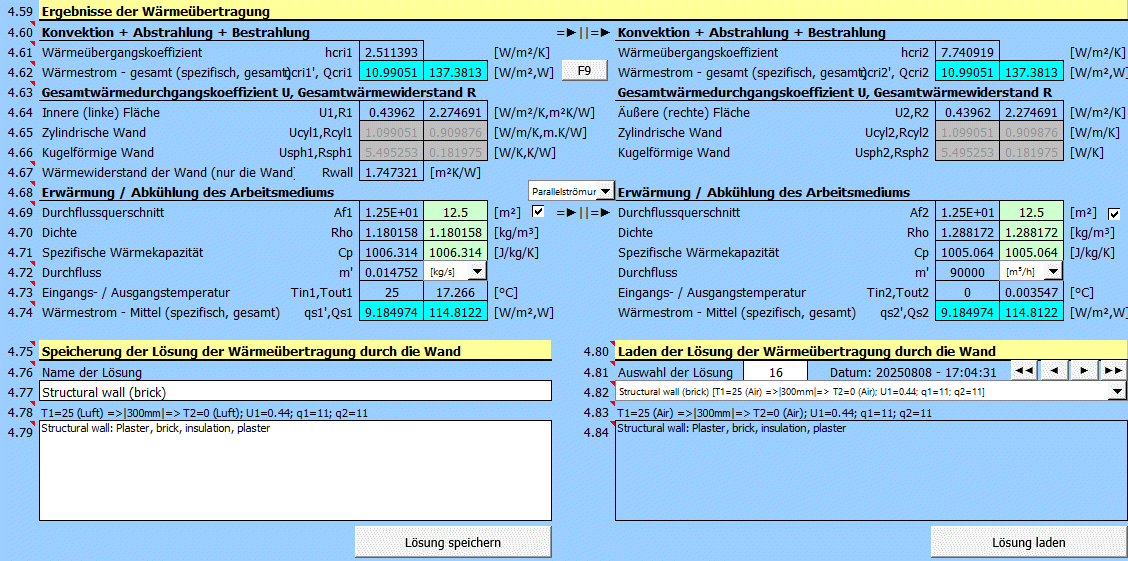Expand the saved solution selection list
Screen dimensions: 1128x561
point(1117,392)
